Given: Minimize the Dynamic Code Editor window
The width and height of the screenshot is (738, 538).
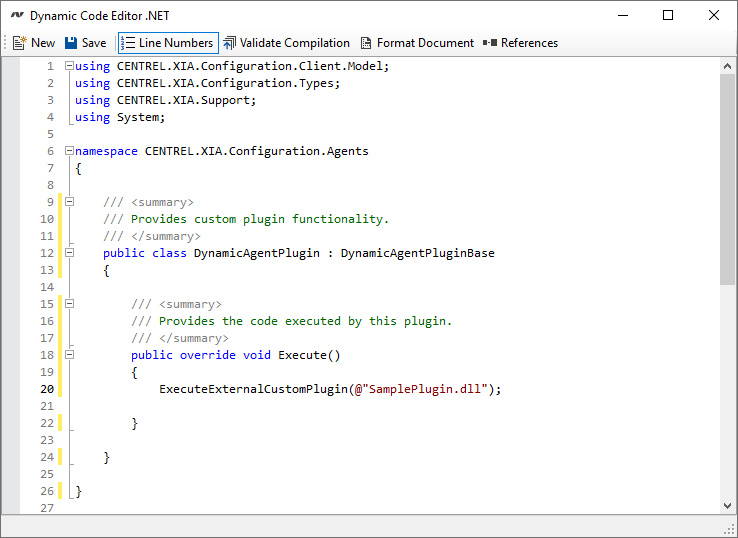Looking at the screenshot, I should [x=623, y=16].
